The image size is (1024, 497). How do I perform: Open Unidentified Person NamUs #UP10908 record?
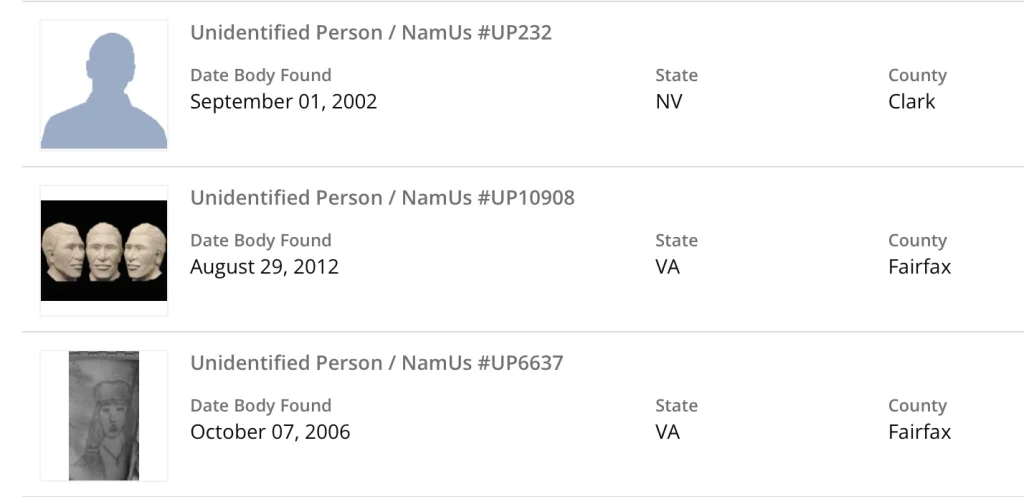382,198
